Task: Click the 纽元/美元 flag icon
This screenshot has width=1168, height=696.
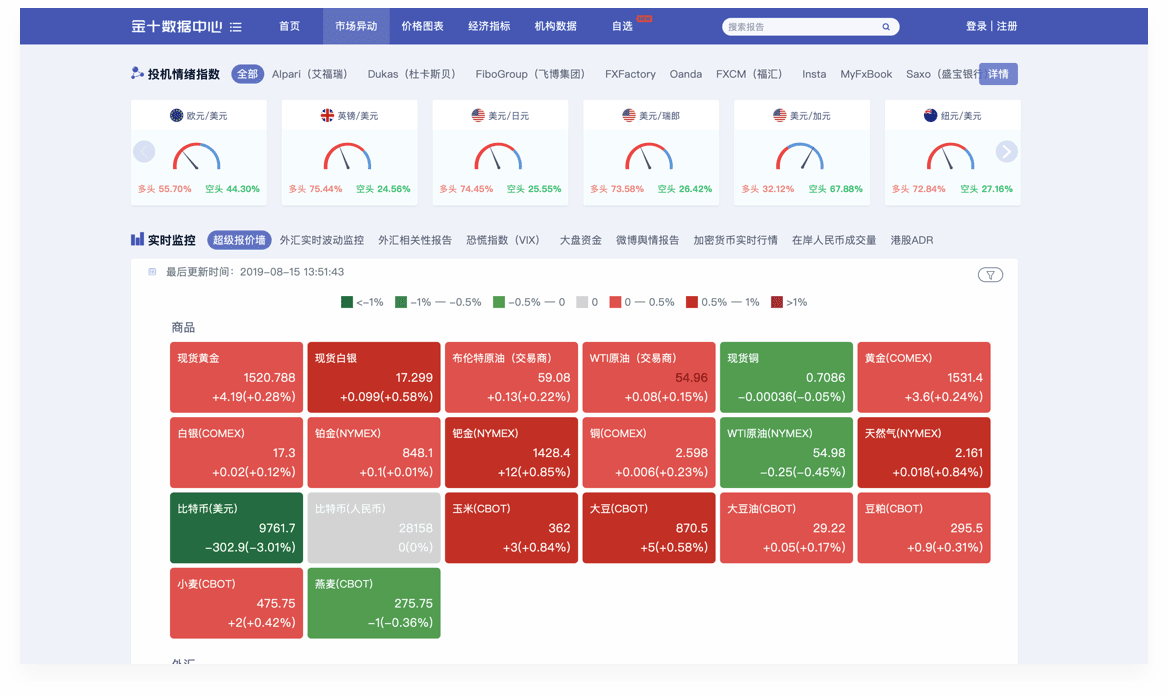Action: (931, 116)
